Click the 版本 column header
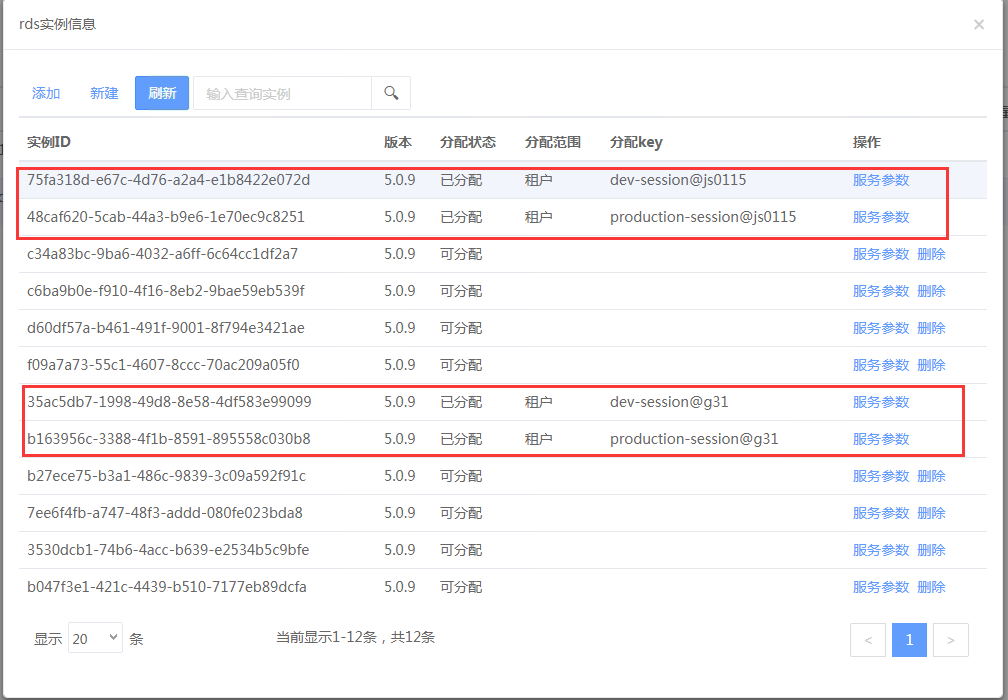 tap(398, 142)
